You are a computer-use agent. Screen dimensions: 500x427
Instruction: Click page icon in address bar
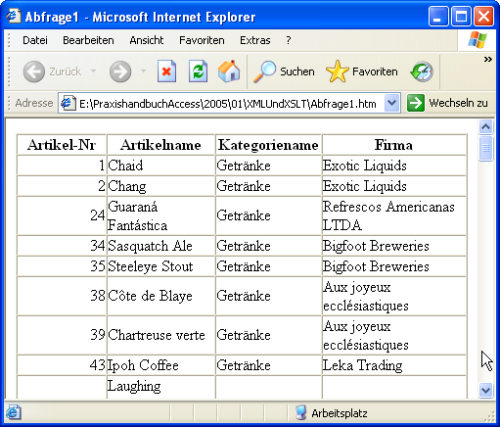pos(68,103)
